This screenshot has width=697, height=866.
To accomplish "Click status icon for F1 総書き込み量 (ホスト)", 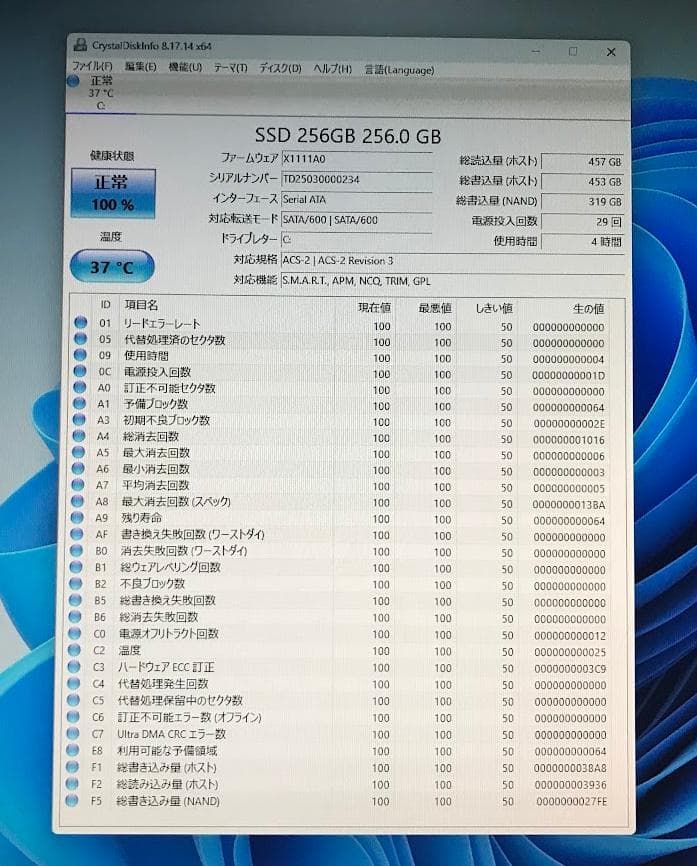I will (x=72, y=767).
